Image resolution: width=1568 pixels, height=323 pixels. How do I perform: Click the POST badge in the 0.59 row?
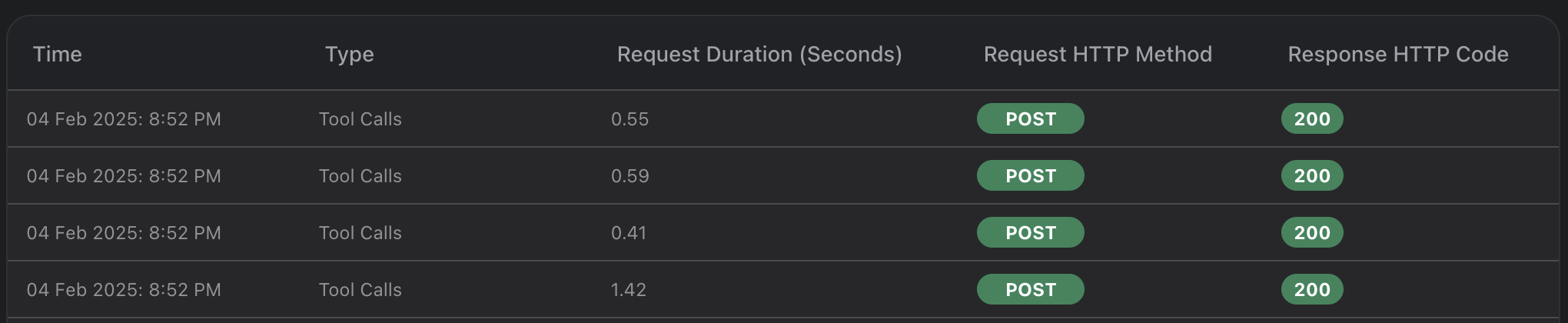1031,175
